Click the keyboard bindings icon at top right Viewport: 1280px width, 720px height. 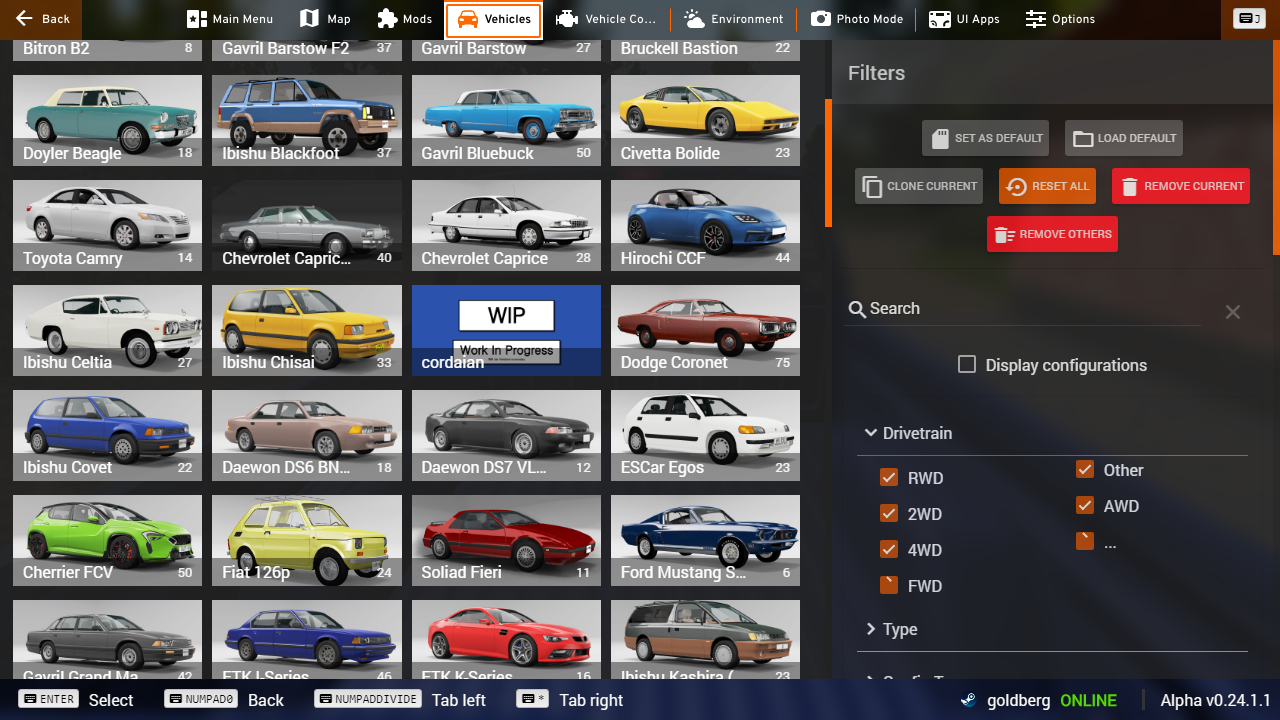tap(1249, 19)
